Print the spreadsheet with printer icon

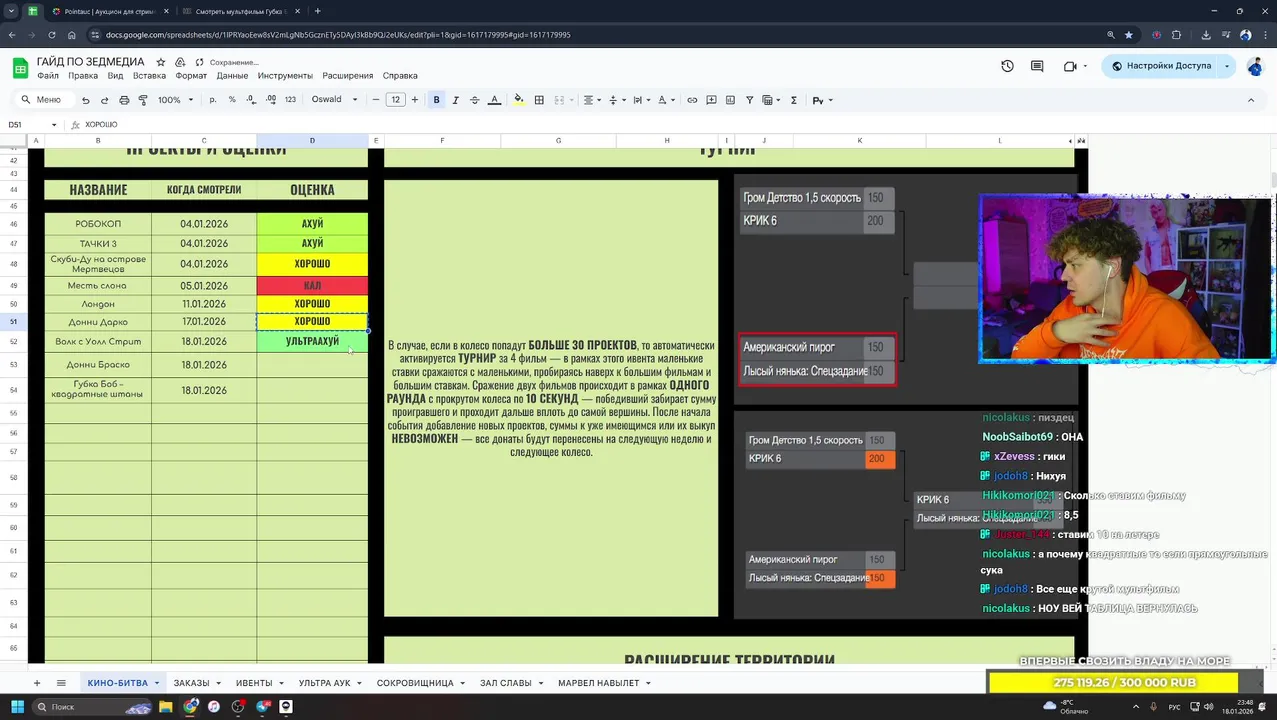pyautogui.click(x=124, y=100)
